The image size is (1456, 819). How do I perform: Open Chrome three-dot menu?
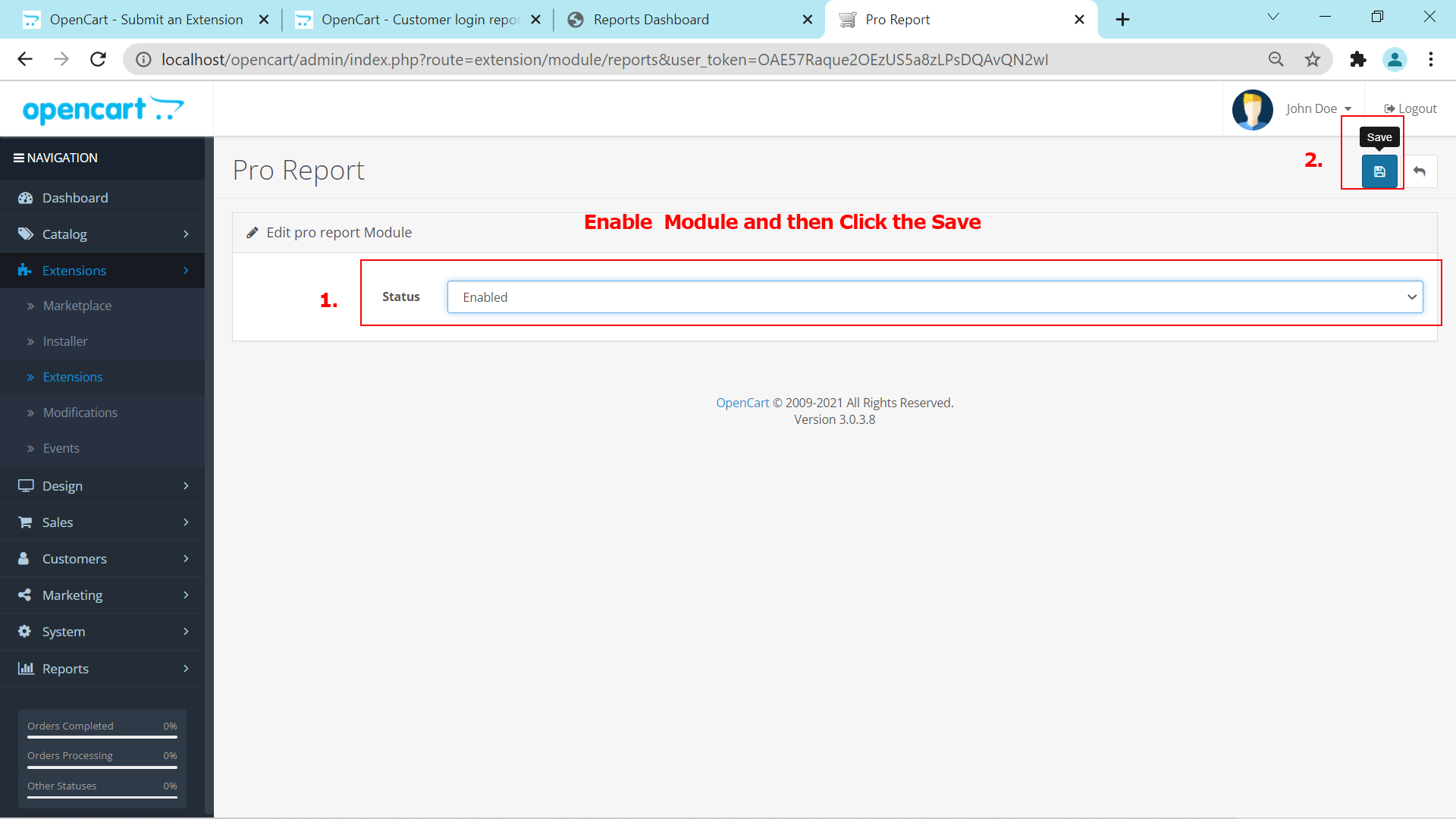tap(1431, 59)
